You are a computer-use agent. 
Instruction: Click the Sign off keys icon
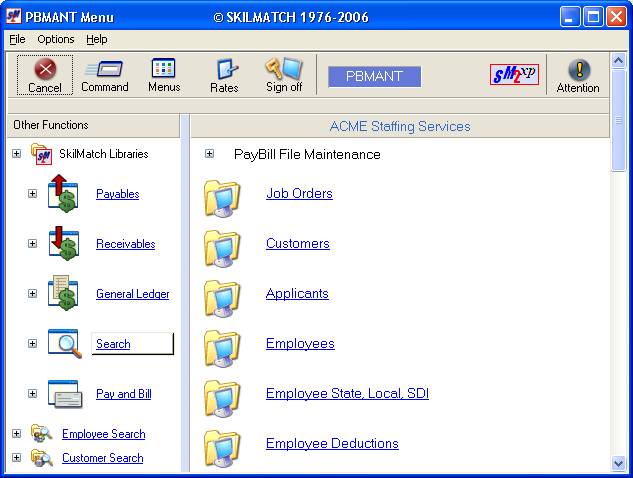(x=284, y=68)
